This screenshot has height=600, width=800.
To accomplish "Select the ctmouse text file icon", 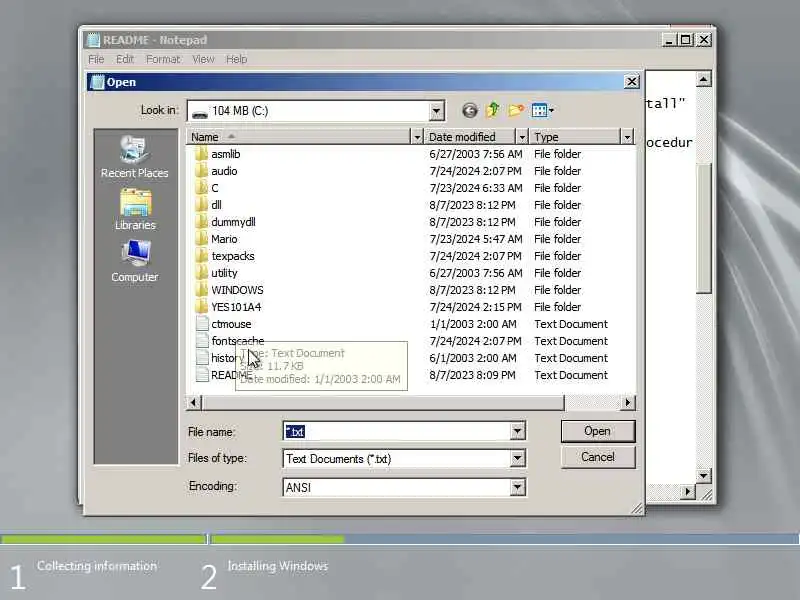I will 203,324.
